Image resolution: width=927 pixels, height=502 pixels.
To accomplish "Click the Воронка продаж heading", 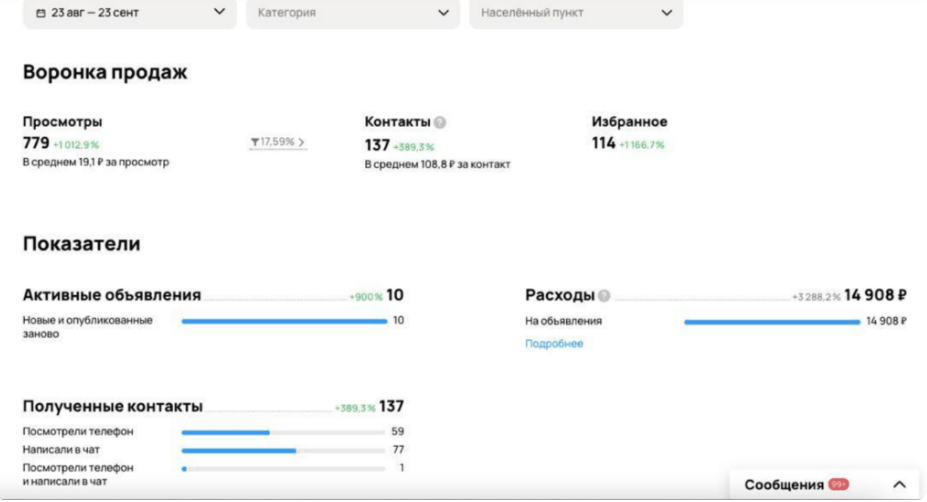I will pos(105,72).
